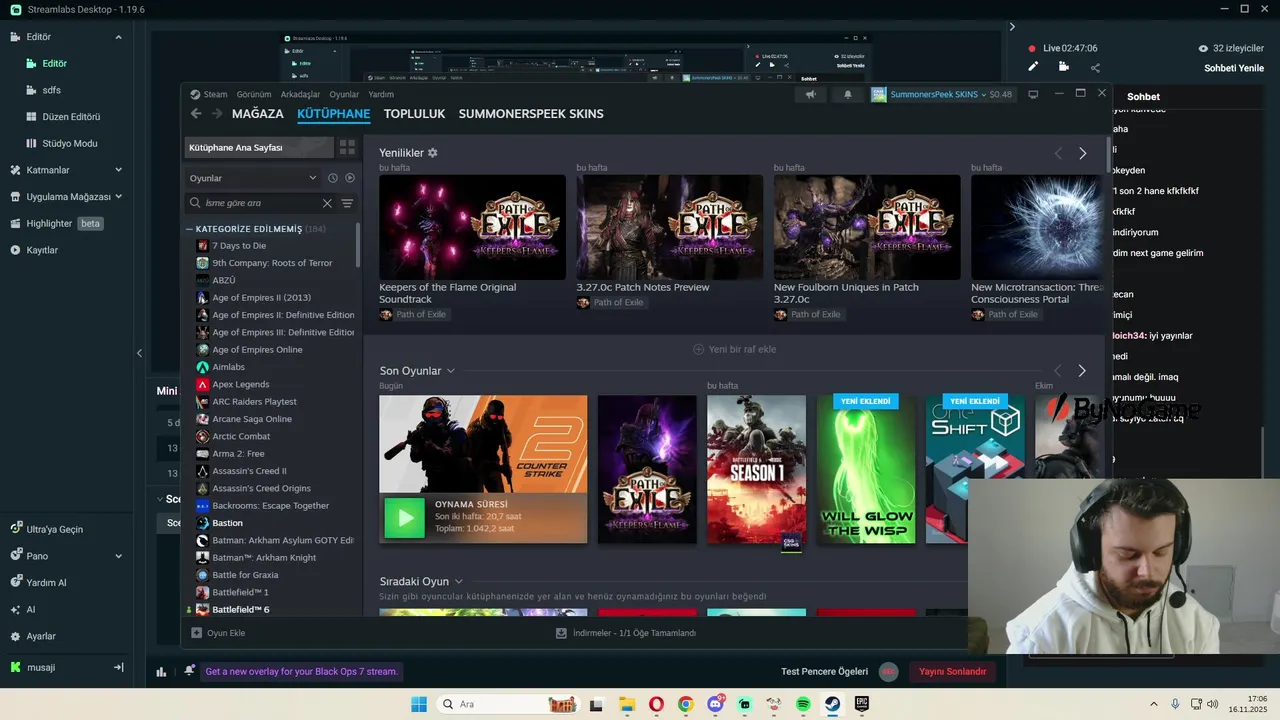Open Oyunlar menu in Steam
The height and width of the screenshot is (720, 1280).
coord(344,94)
